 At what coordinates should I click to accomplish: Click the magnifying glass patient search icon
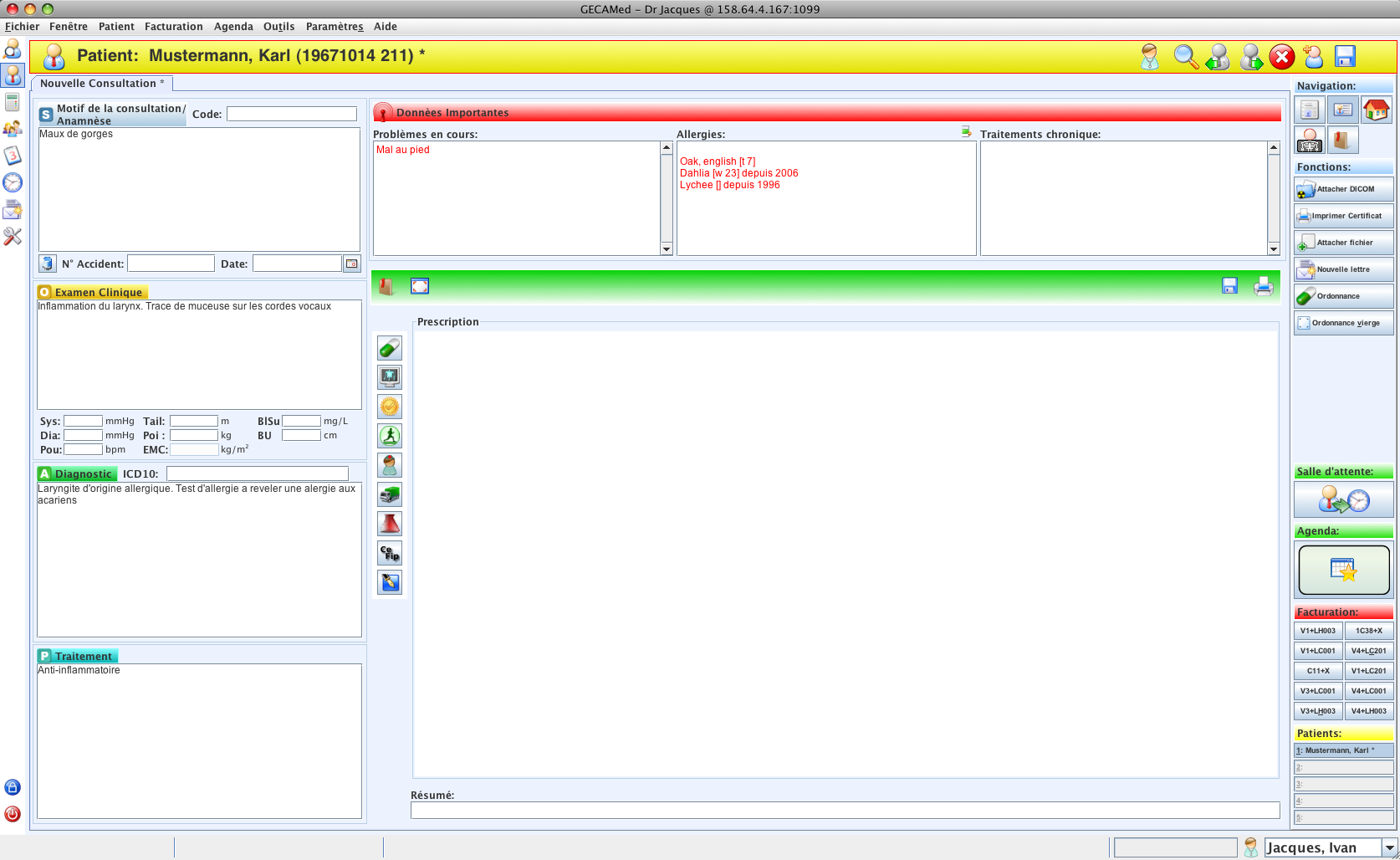1185,57
